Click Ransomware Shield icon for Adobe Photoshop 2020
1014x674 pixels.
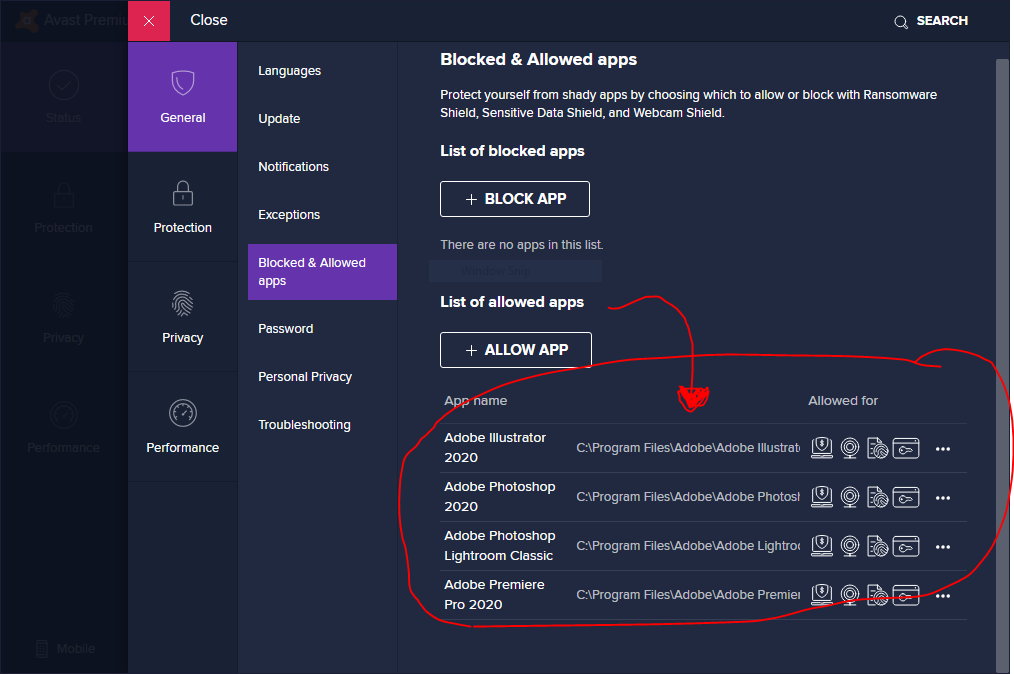coord(822,497)
